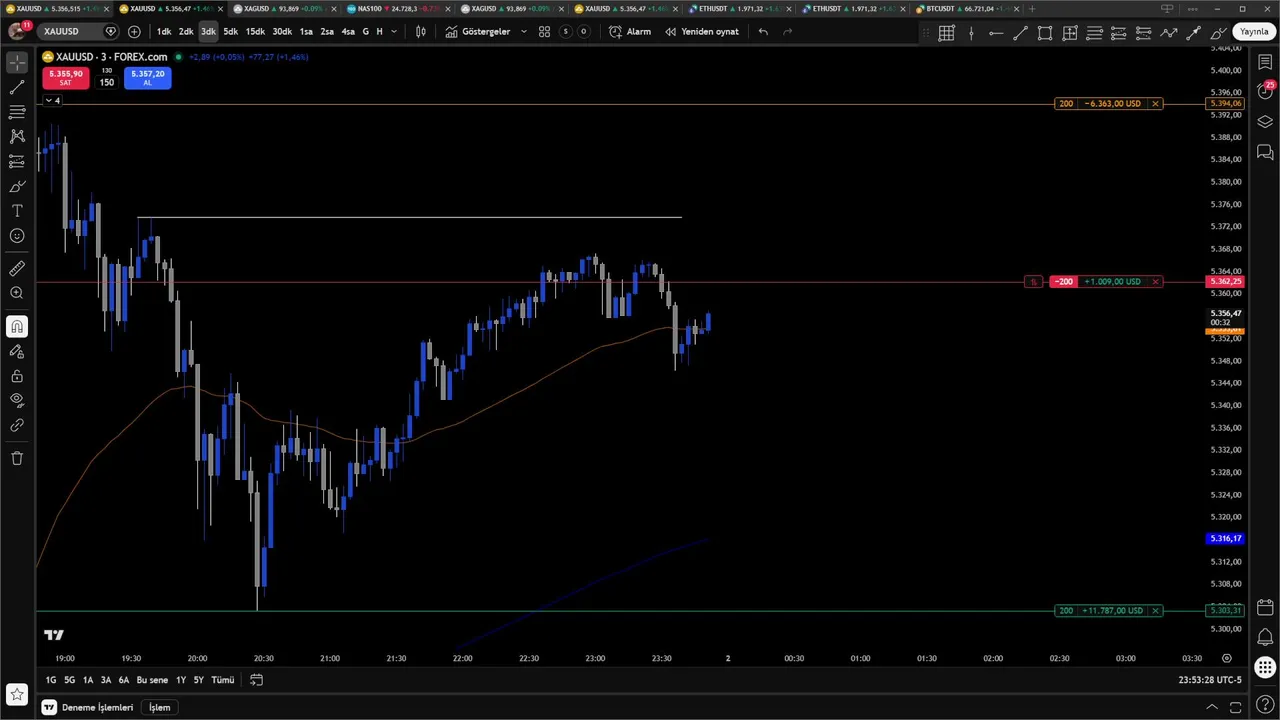Open the İşlem trading panel button

[x=159, y=707]
